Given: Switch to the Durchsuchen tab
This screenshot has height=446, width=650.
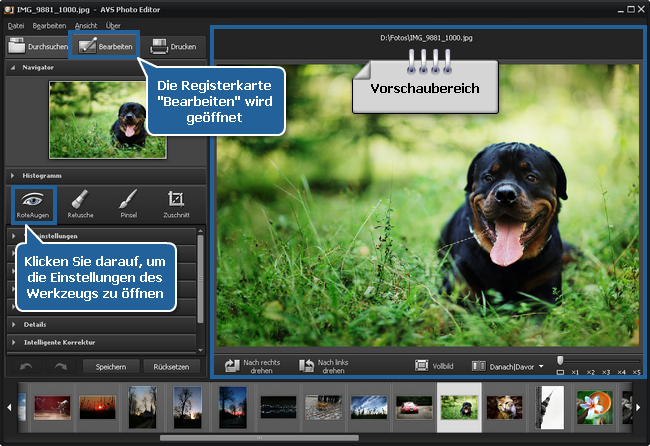Looking at the screenshot, I should click(38, 46).
